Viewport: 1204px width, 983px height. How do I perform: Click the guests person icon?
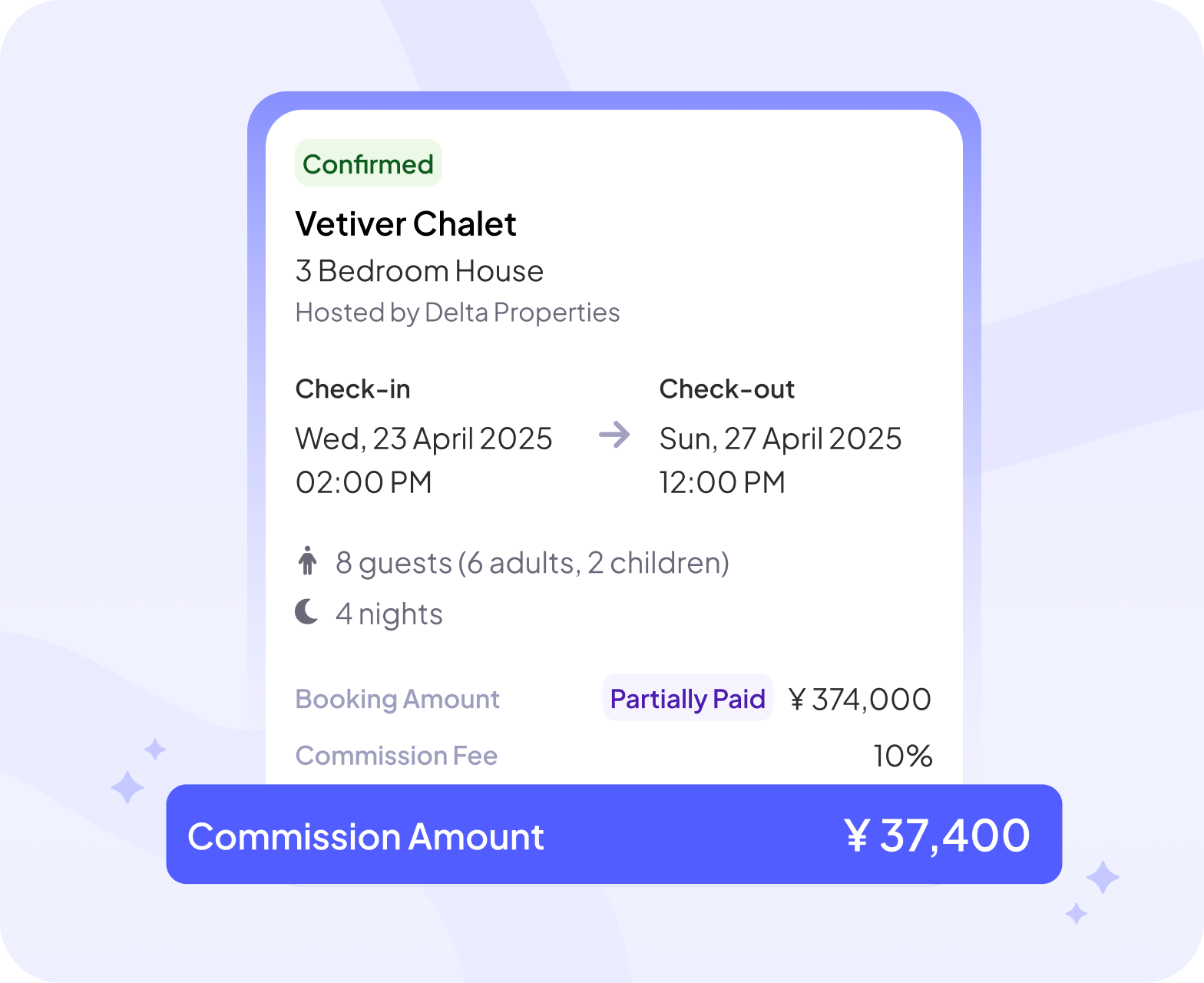307,561
